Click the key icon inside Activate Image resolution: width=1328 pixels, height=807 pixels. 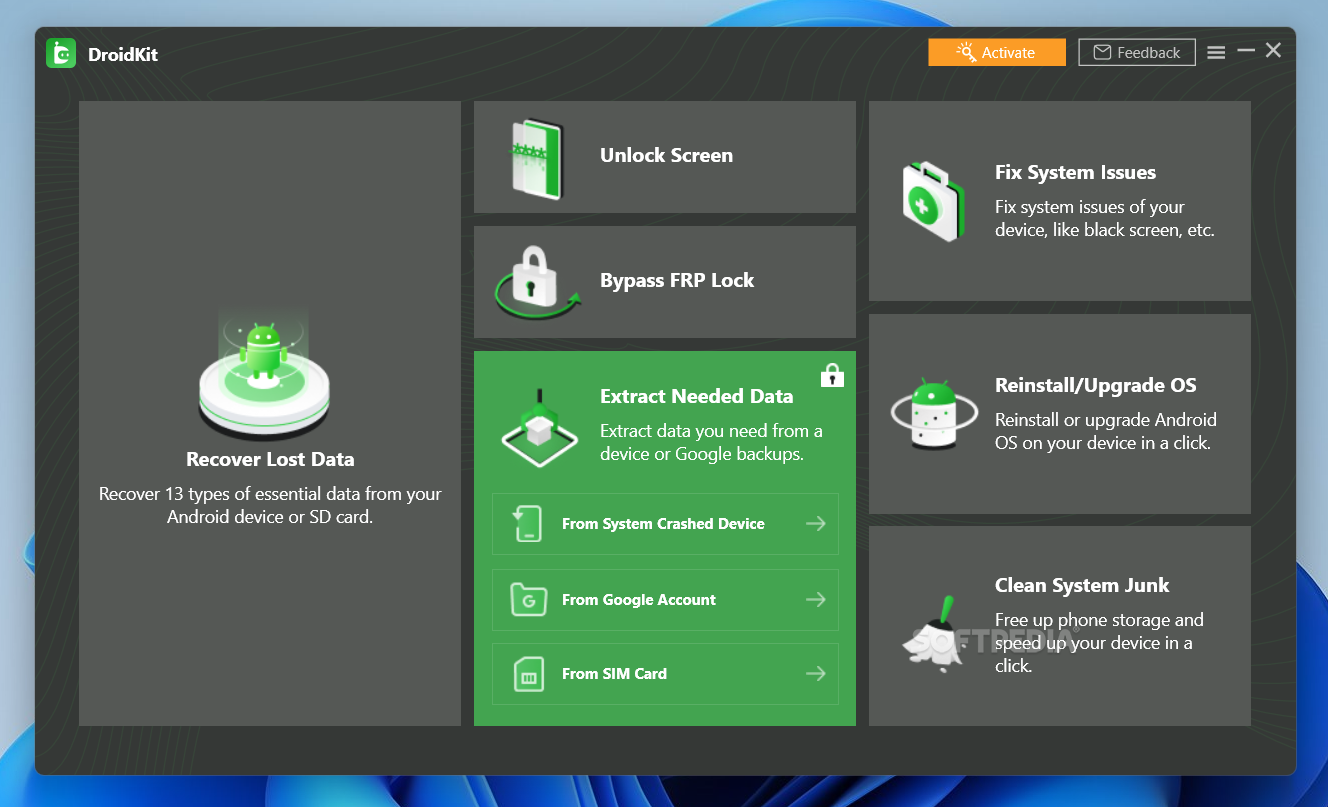(966, 53)
